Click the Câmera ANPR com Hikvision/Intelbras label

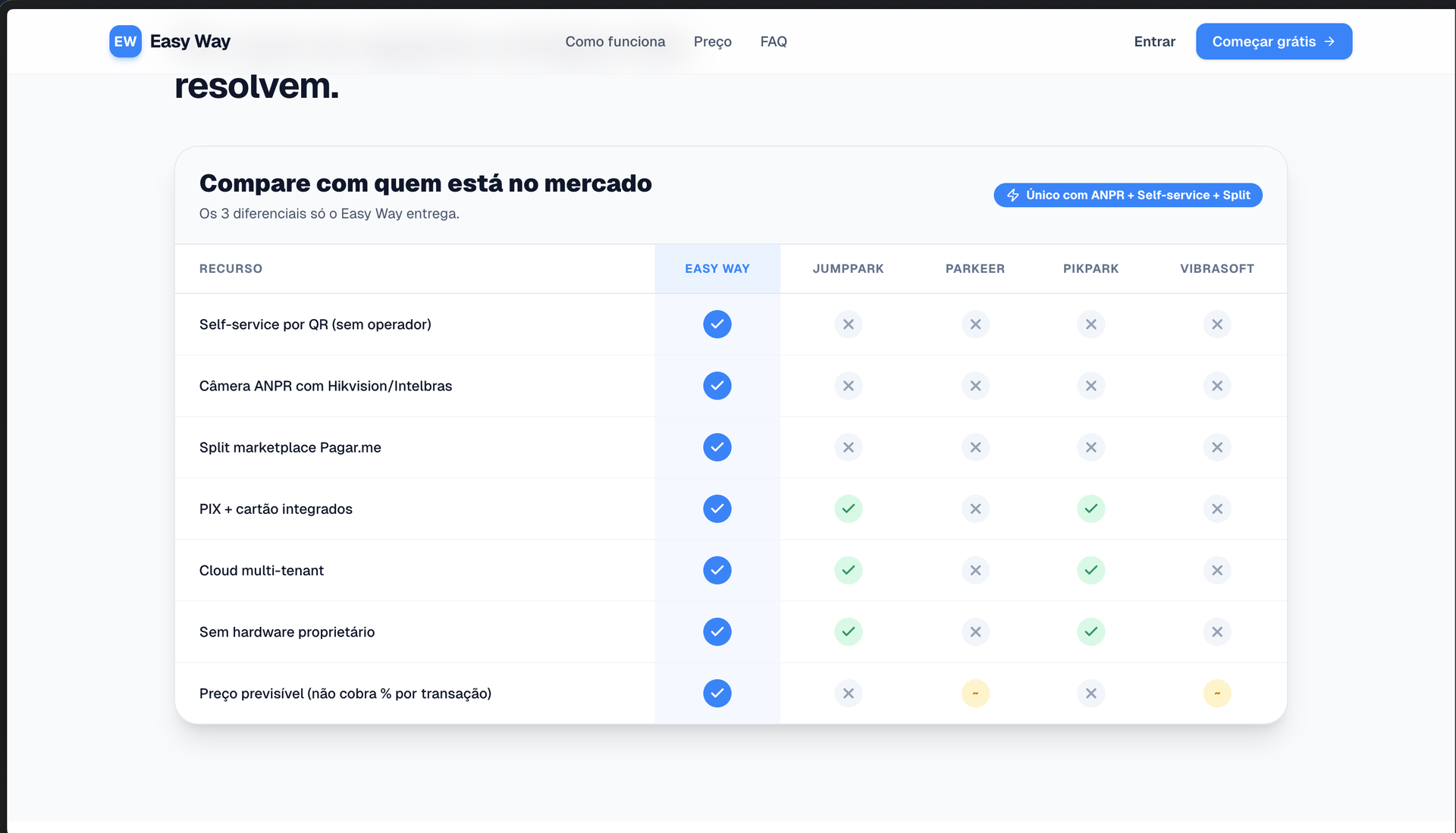(x=325, y=386)
